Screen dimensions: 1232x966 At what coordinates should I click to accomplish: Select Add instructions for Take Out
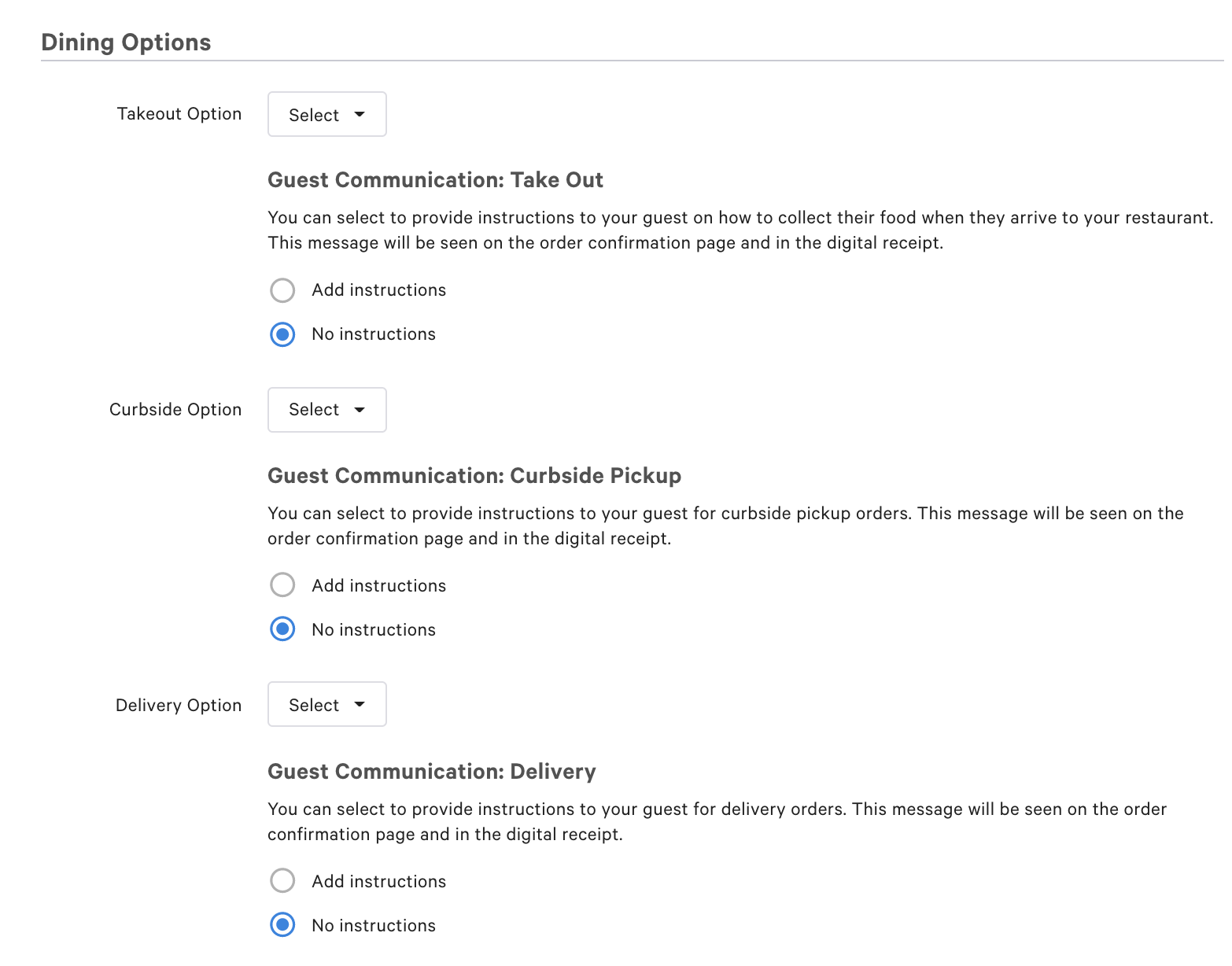tap(282, 290)
